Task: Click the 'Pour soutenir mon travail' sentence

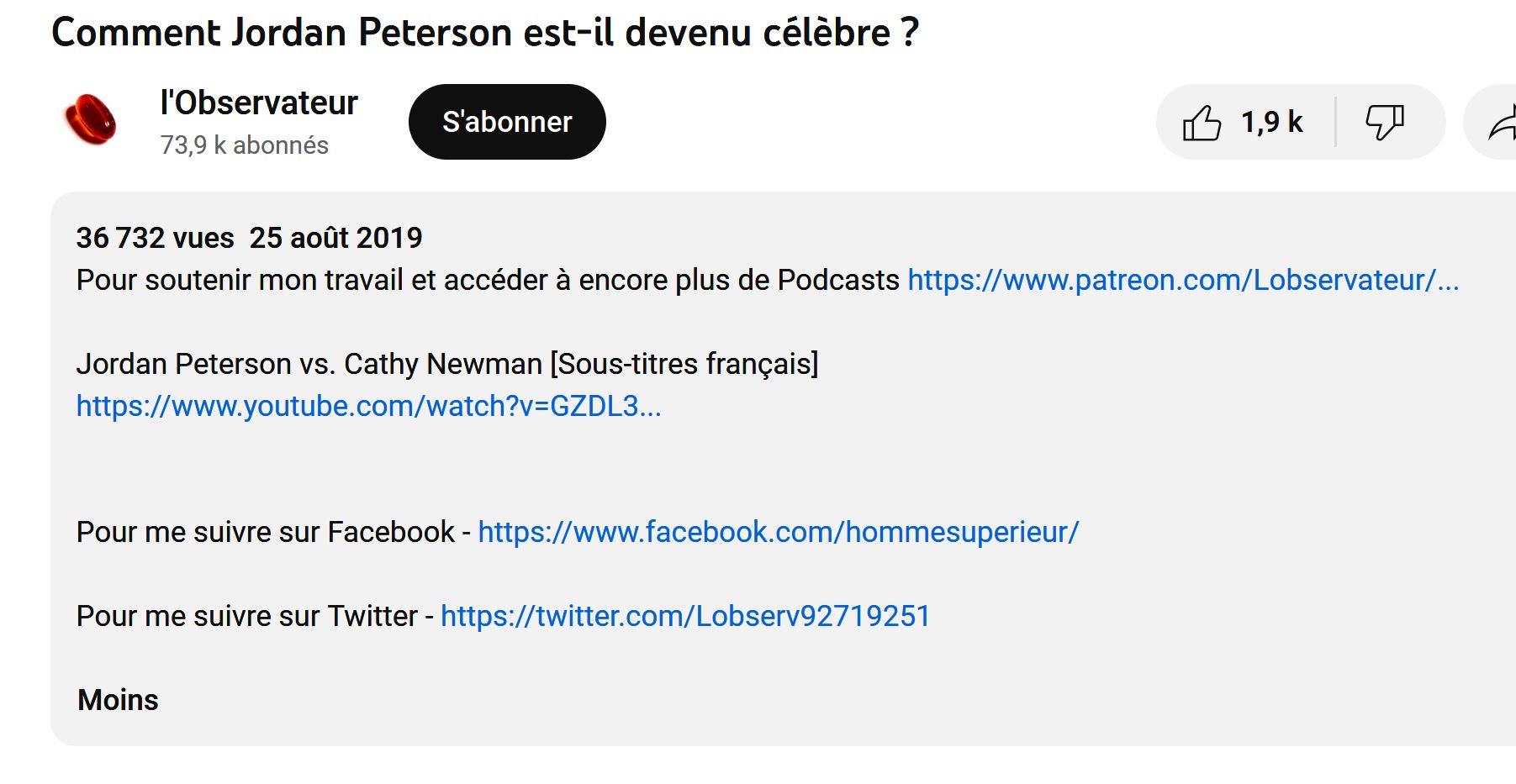Action: pos(488,280)
